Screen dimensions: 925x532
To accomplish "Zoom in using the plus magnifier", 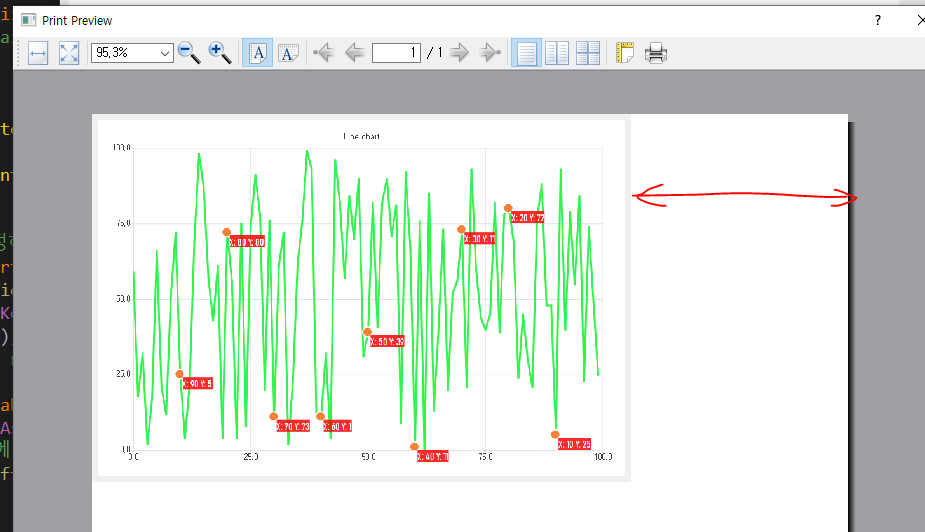I will (x=220, y=53).
